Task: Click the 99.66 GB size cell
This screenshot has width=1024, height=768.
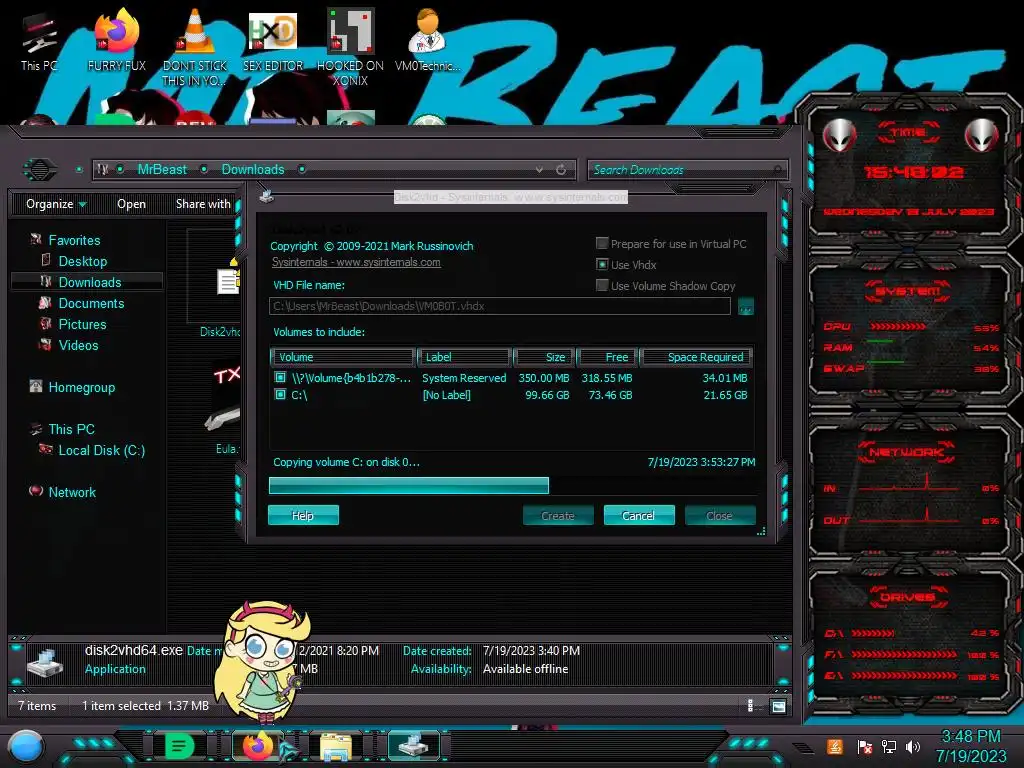Action: tap(547, 394)
